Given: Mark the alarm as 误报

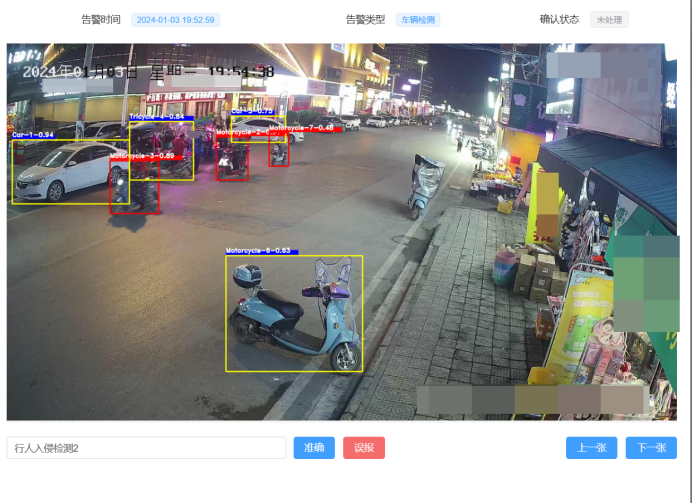Looking at the screenshot, I should tap(364, 448).
